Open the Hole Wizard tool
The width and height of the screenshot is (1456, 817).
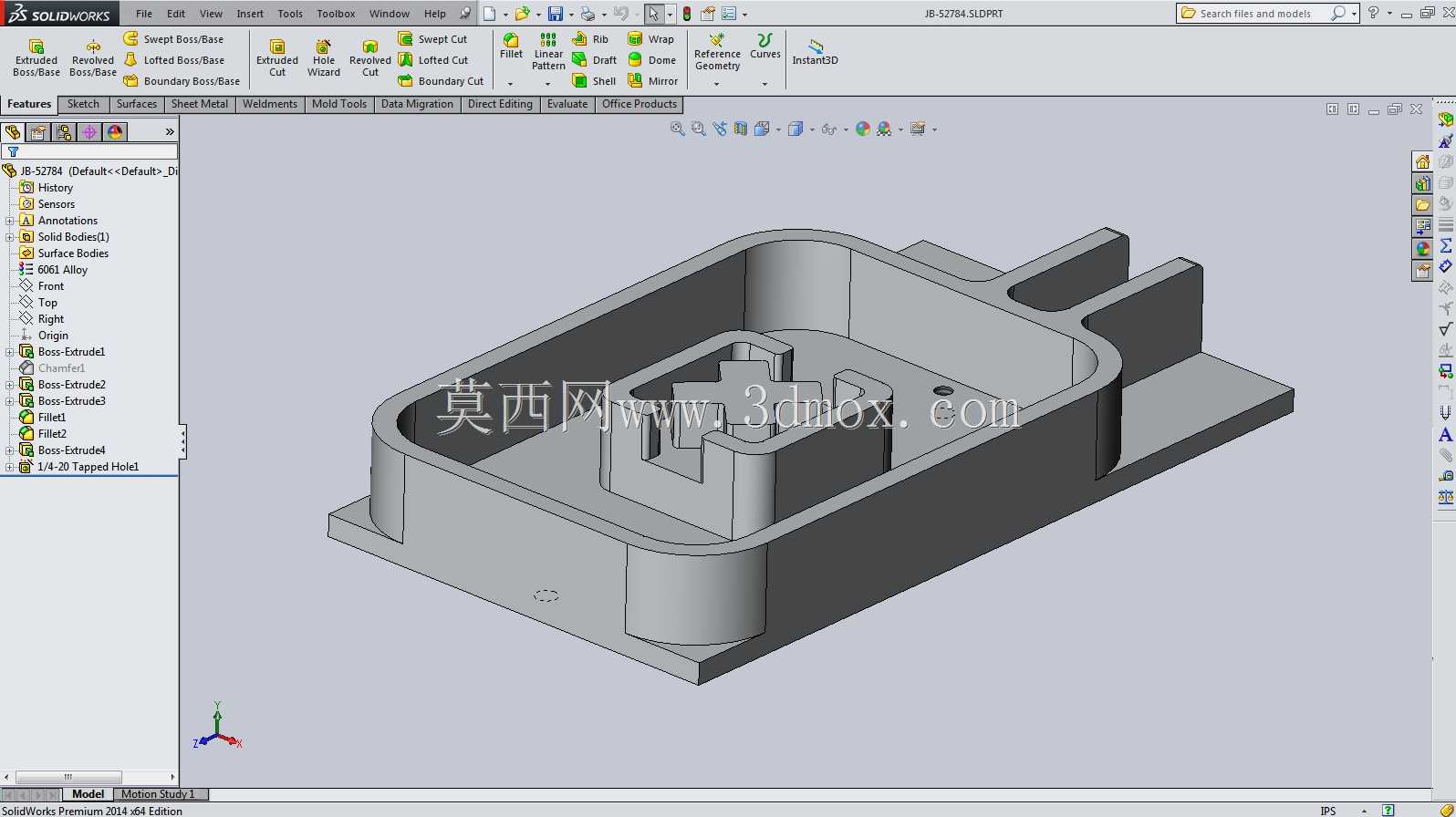point(324,58)
